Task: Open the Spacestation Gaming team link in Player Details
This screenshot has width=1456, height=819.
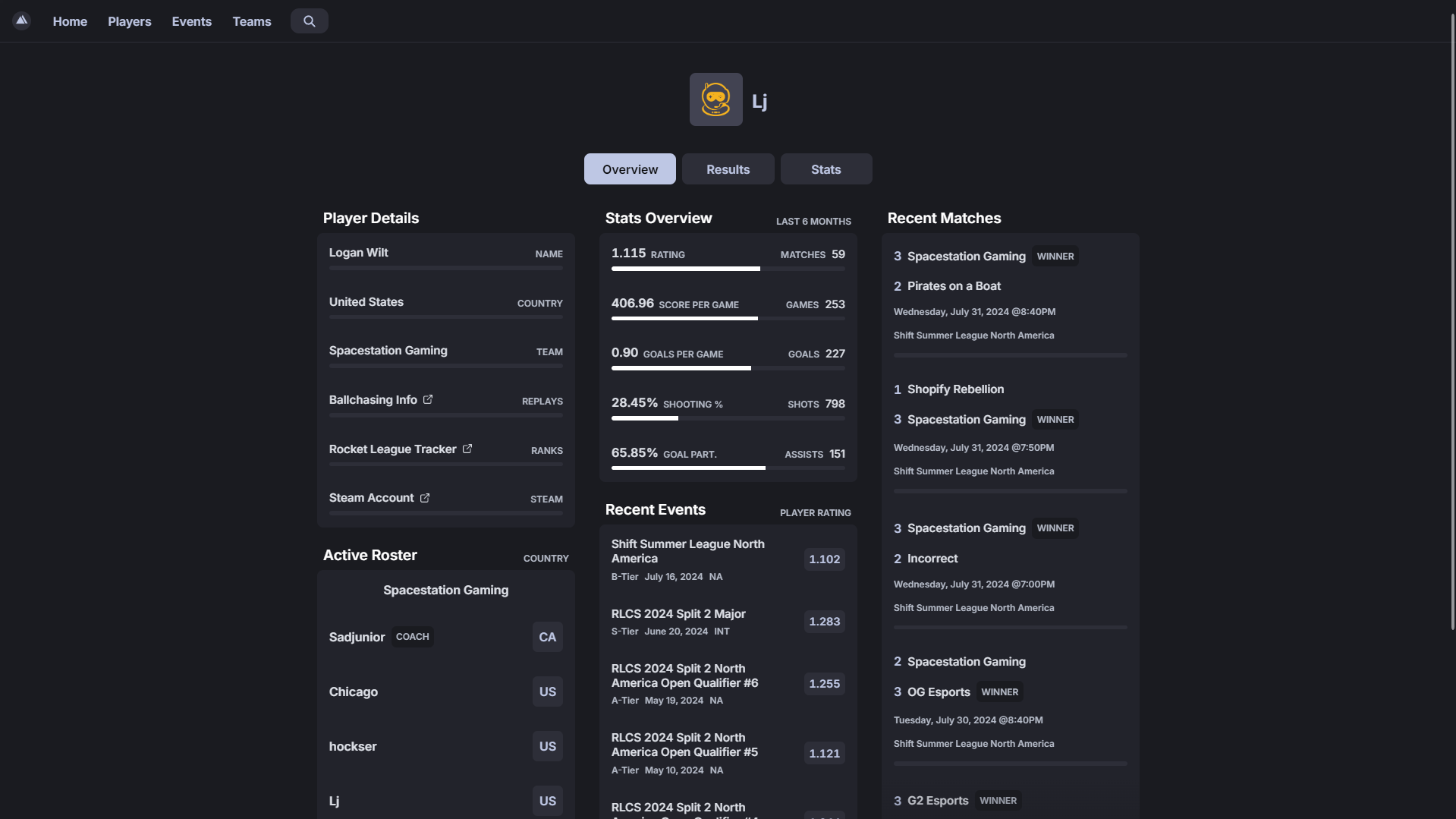Action: click(388, 351)
